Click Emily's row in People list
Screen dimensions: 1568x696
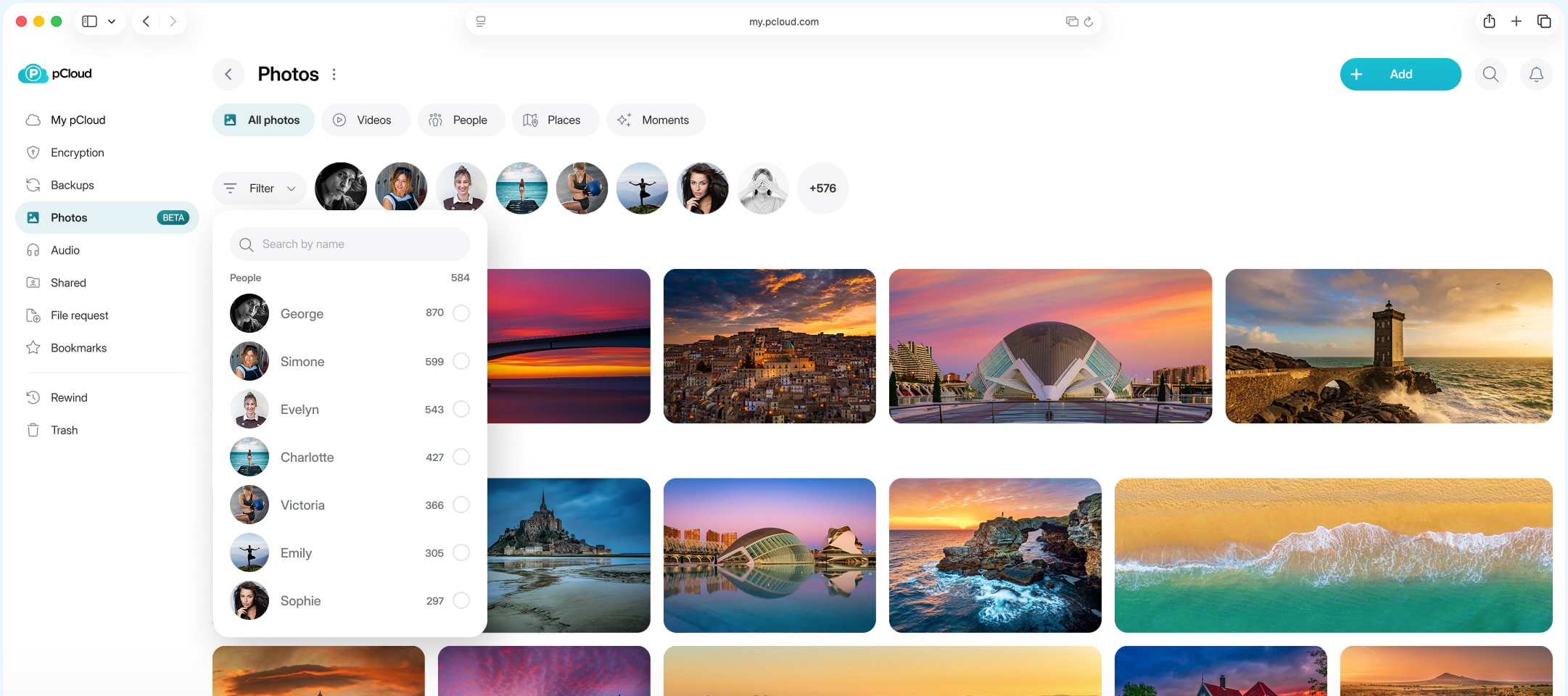(350, 552)
